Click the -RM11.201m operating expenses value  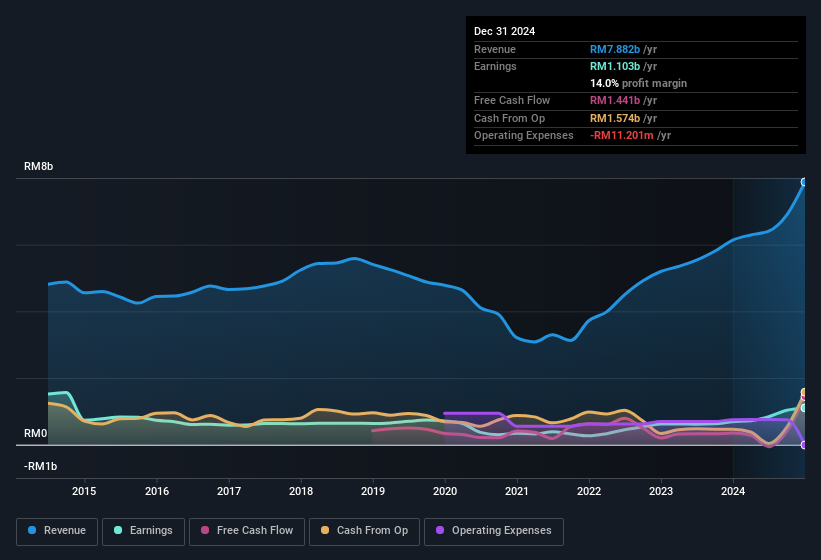click(x=622, y=136)
